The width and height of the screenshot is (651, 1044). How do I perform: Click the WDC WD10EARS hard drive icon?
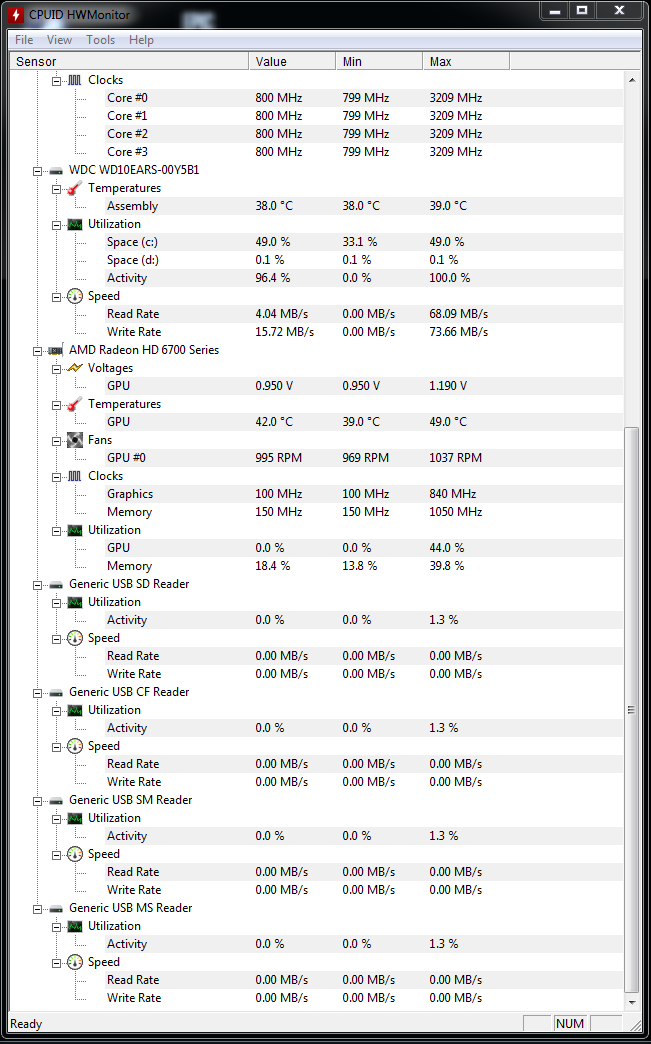(x=56, y=170)
